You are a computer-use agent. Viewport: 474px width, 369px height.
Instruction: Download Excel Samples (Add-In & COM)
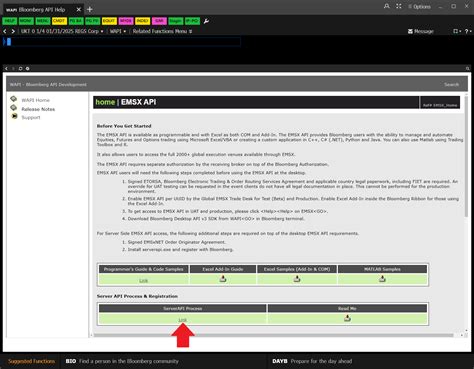click(x=297, y=279)
